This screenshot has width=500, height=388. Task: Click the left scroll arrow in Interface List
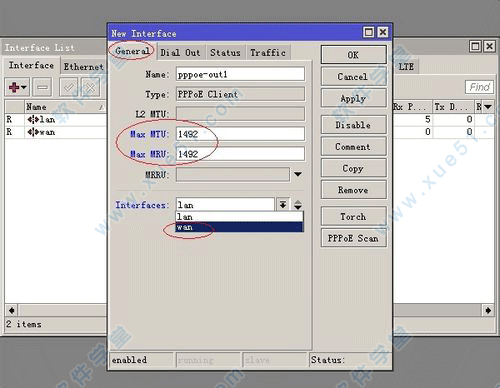click(x=12, y=310)
